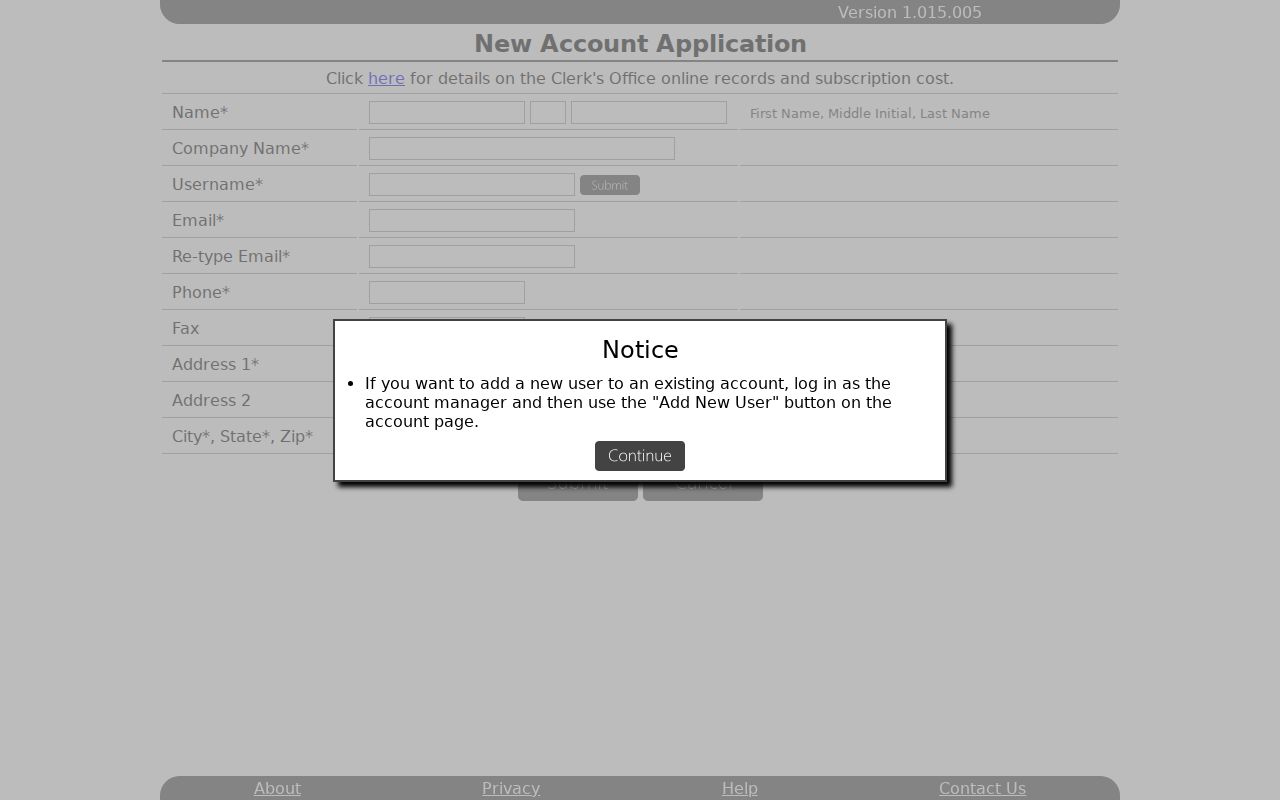Click the 'New Account Application' page title
Viewport: 1280px width, 800px height.
[x=640, y=44]
